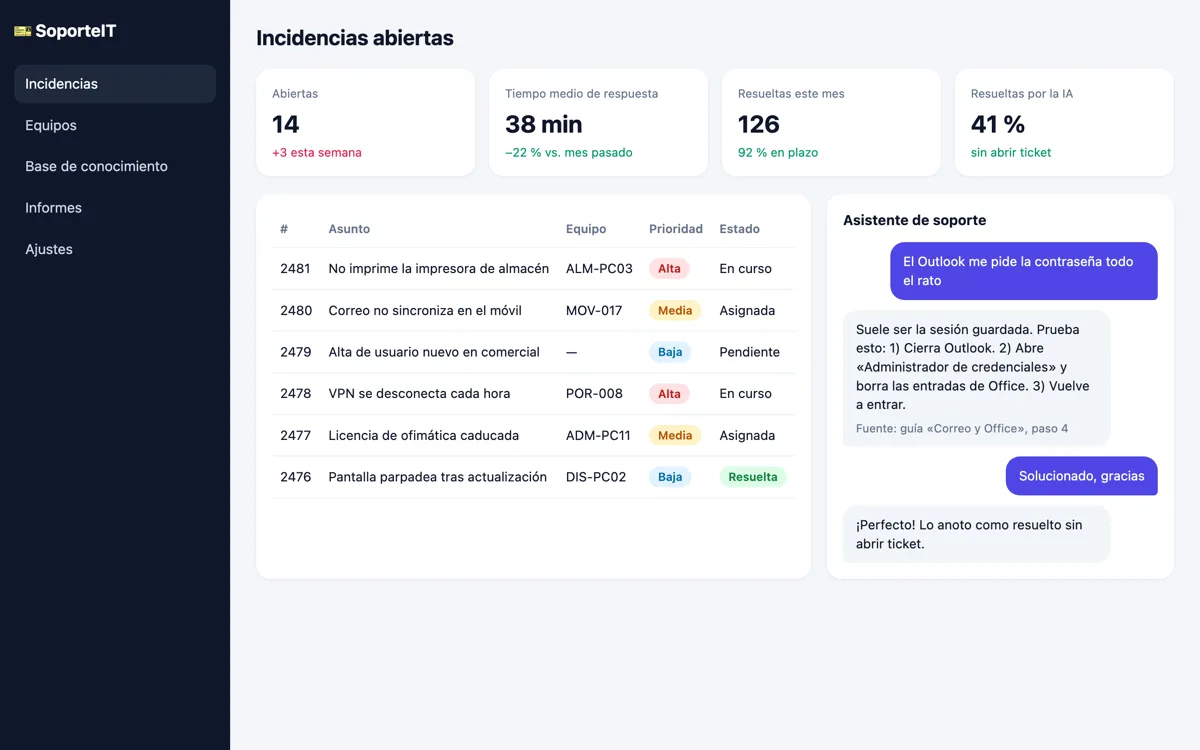
Task: Click 'En curso' status of incident 2478
Action: (746, 394)
